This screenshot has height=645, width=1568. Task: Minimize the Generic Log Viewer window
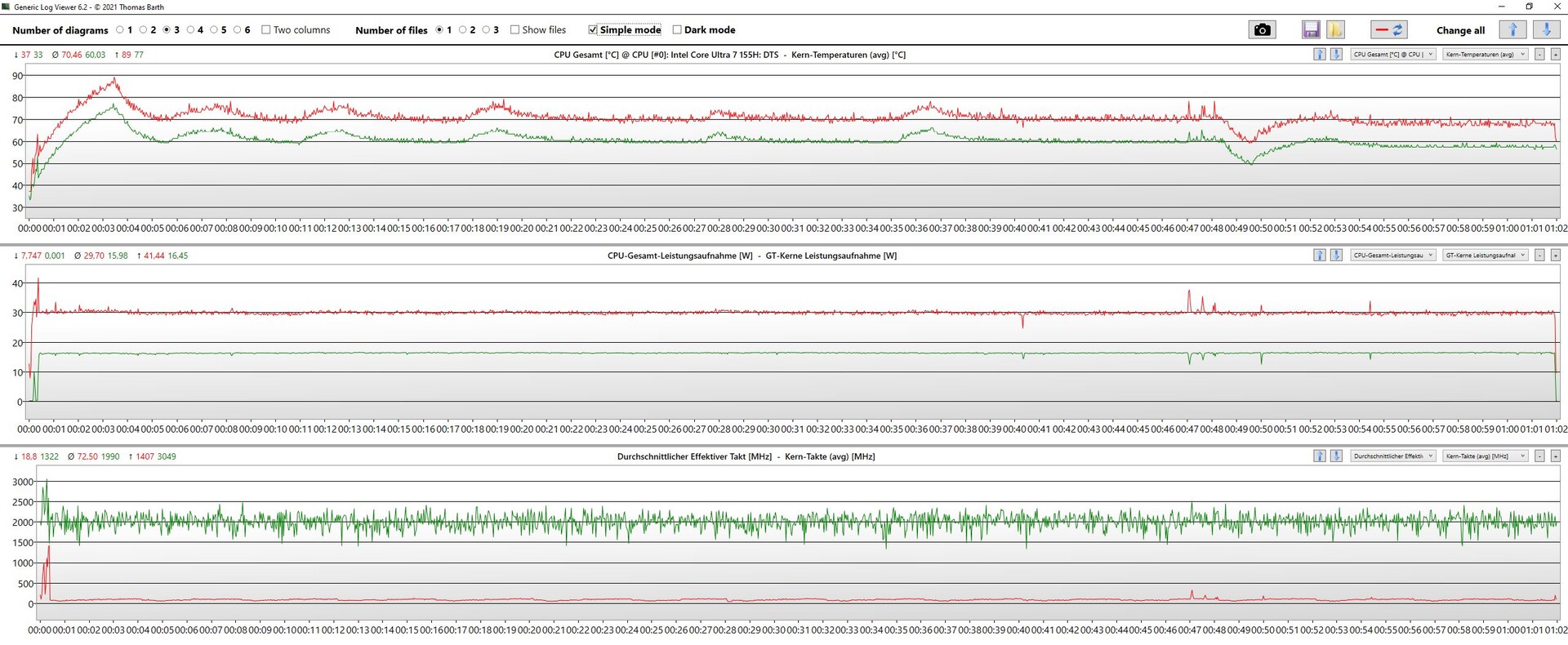coord(1501,7)
